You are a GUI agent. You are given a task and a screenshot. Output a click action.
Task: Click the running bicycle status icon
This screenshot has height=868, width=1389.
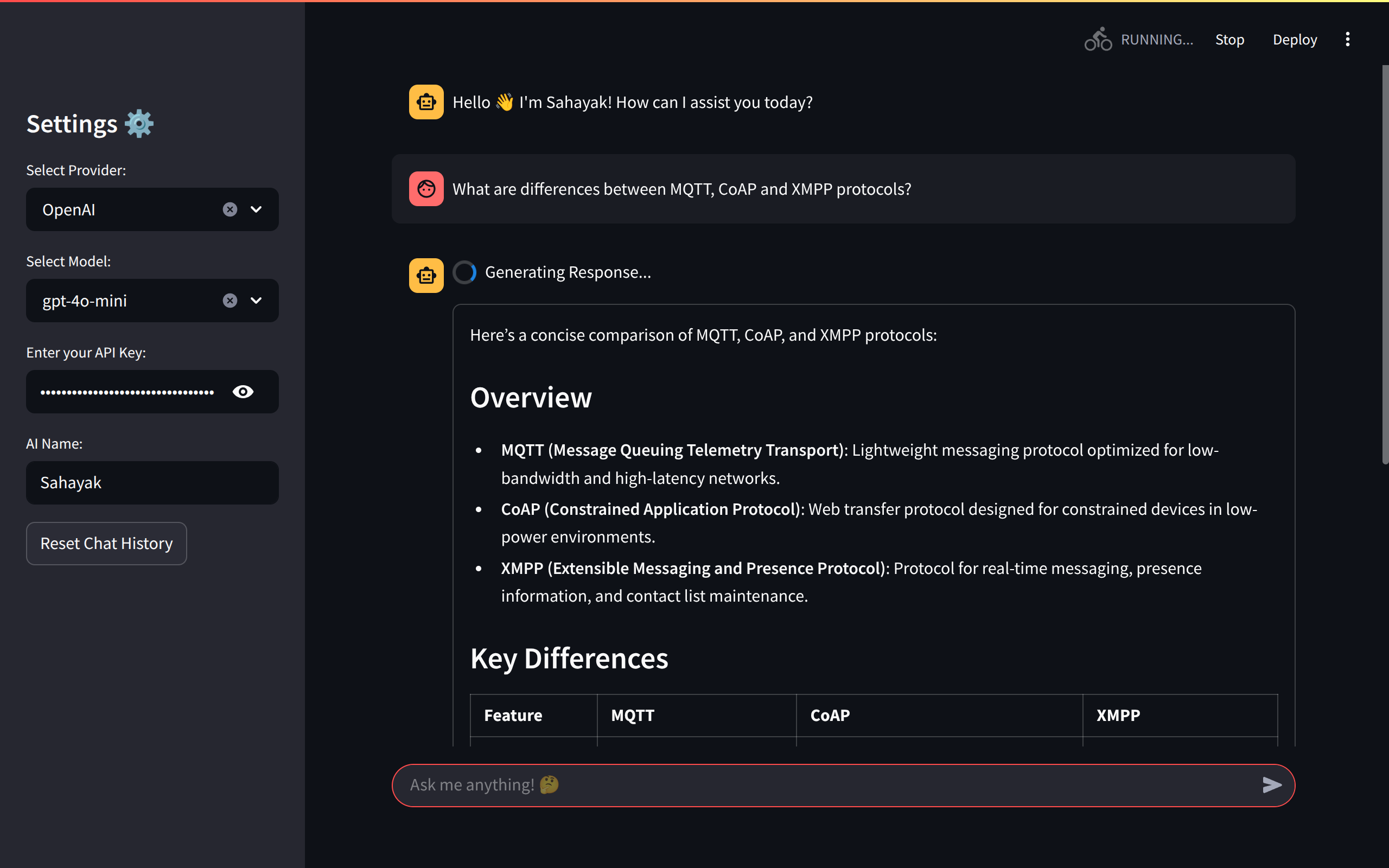point(1098,40)
